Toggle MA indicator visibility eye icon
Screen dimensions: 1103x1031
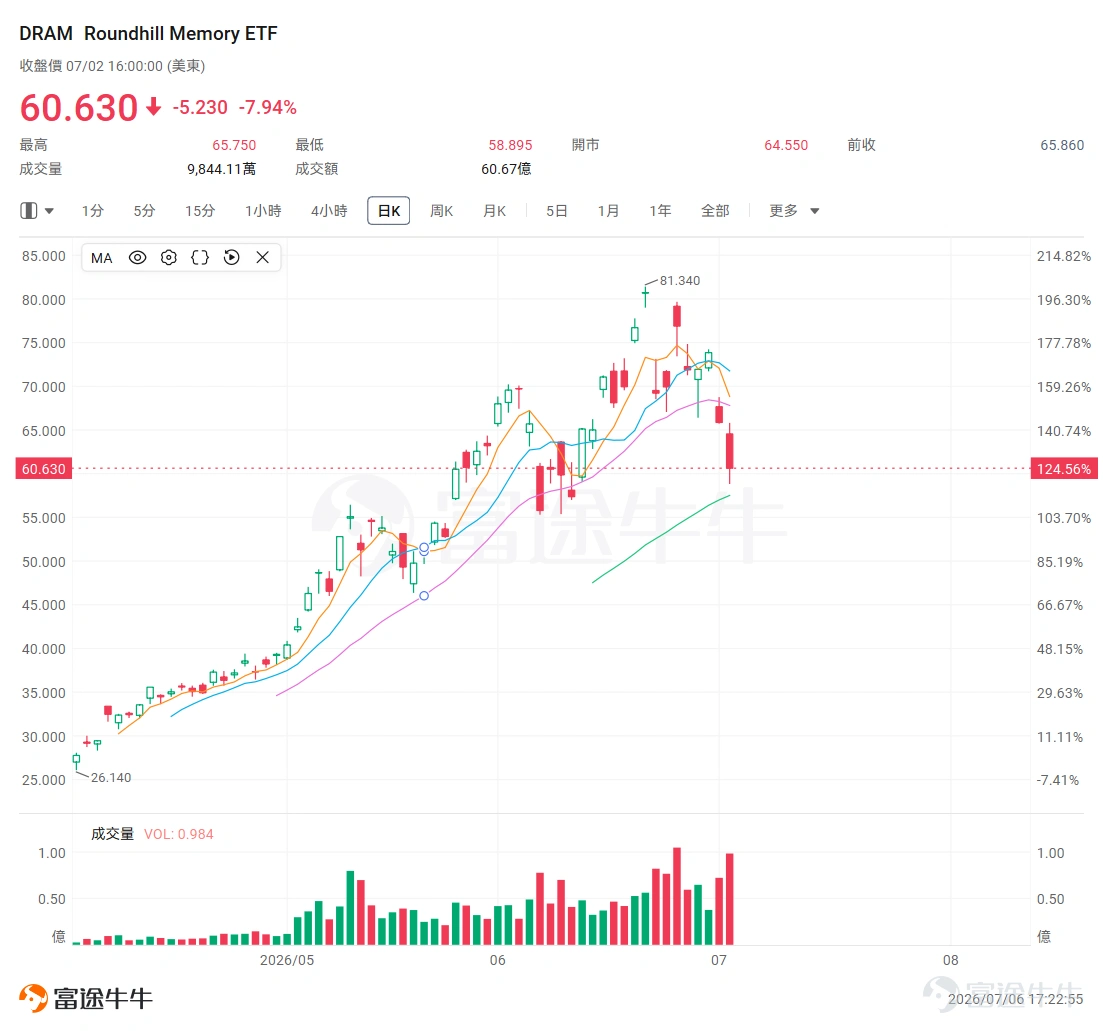pos(137,257)
